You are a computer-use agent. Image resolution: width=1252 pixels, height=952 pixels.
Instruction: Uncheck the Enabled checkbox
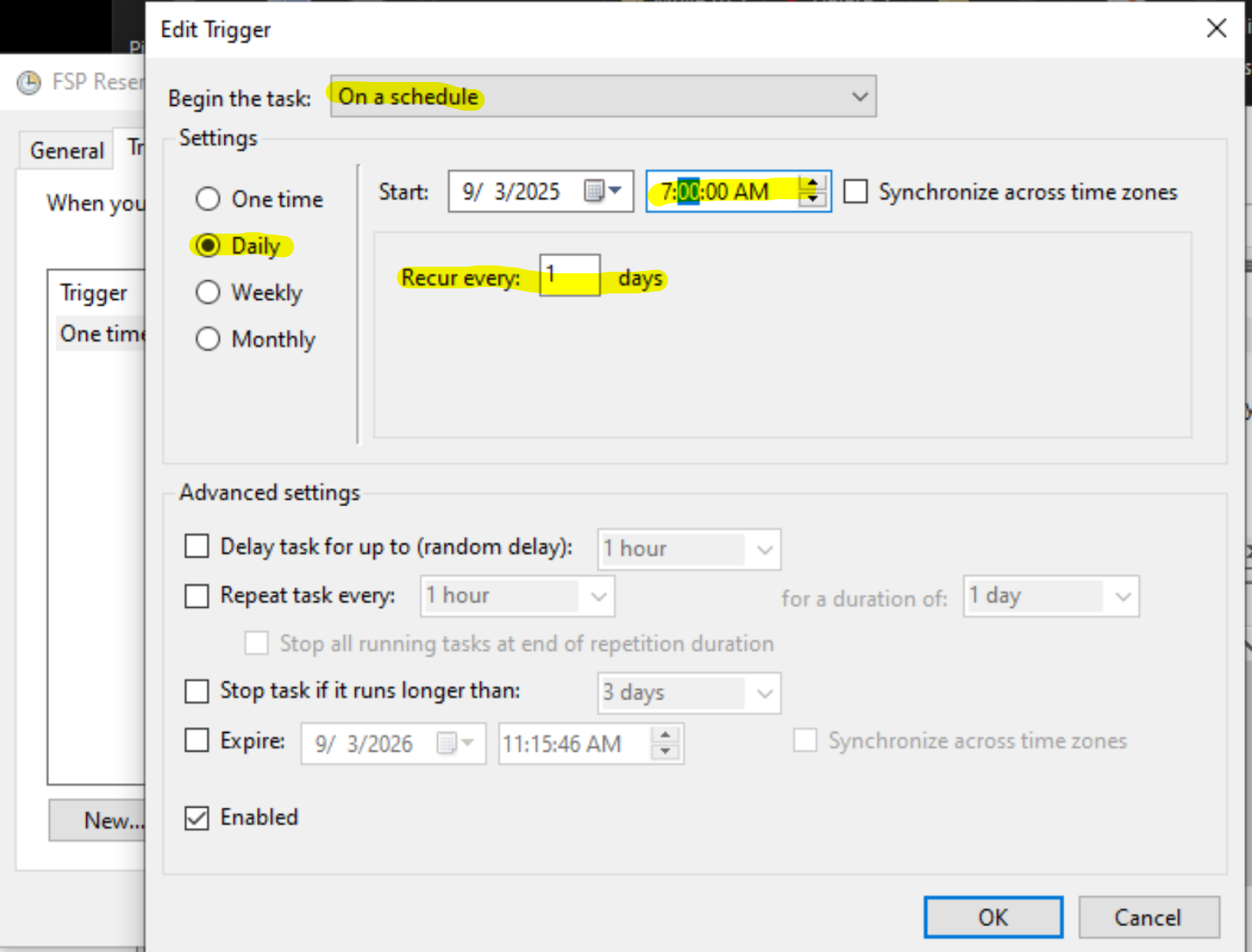196,818
